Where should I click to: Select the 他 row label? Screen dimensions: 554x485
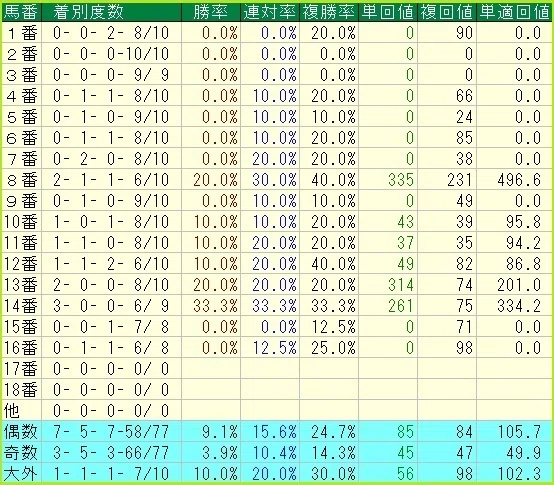[x=11, y=410]
